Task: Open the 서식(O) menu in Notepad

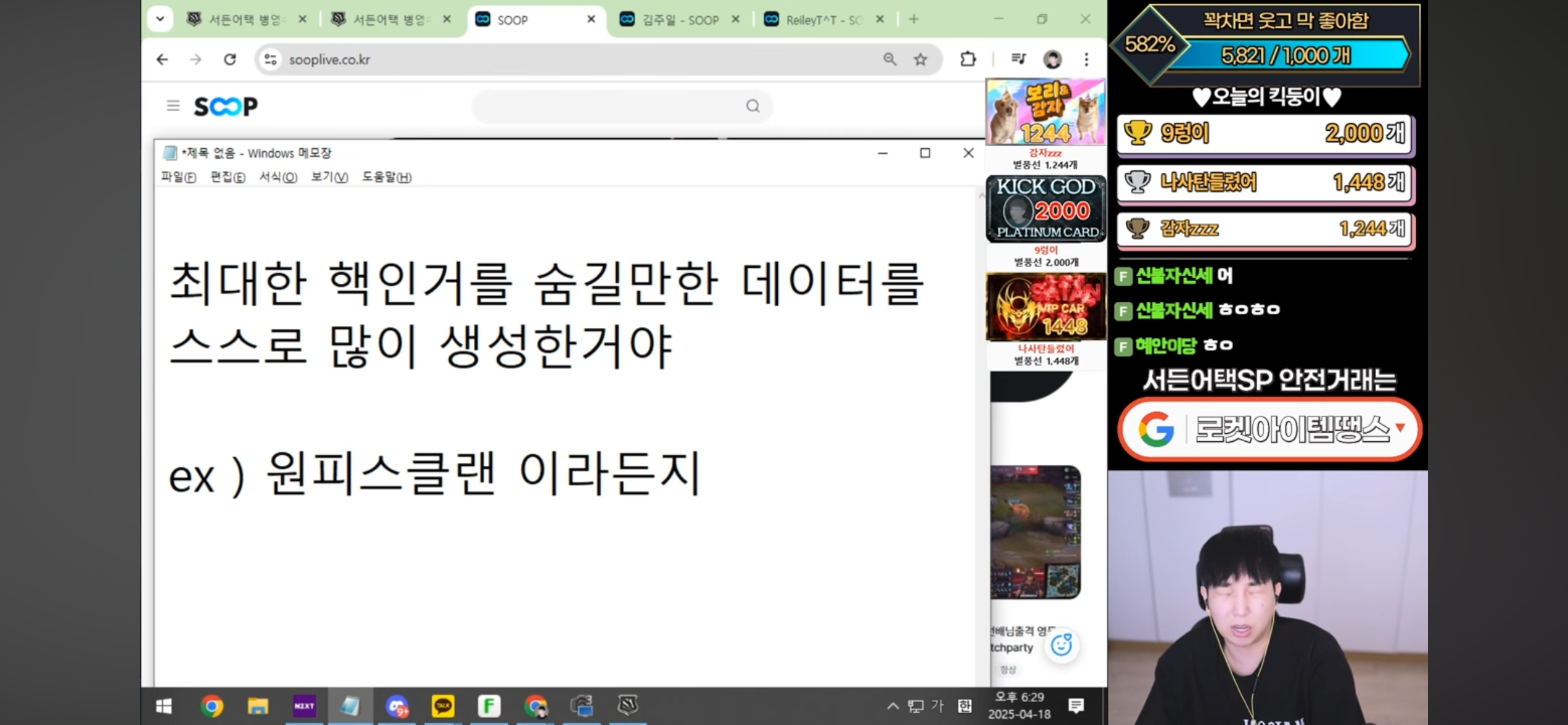Action: 277,177
